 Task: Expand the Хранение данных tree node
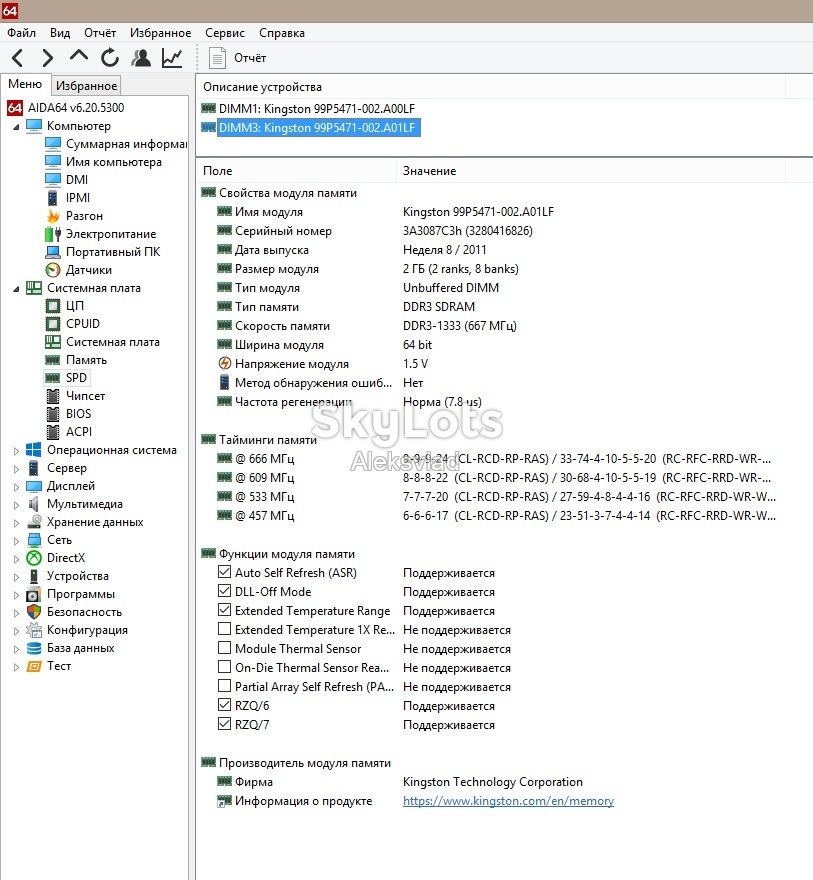(16, 522)
